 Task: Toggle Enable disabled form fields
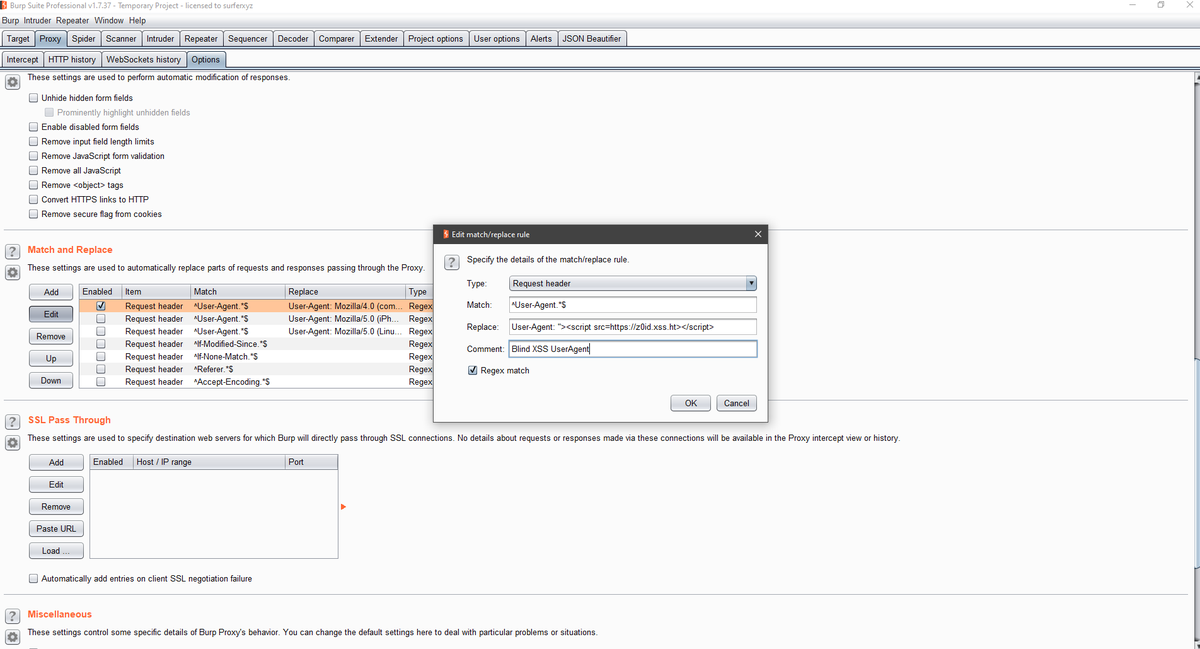[34, 127]
